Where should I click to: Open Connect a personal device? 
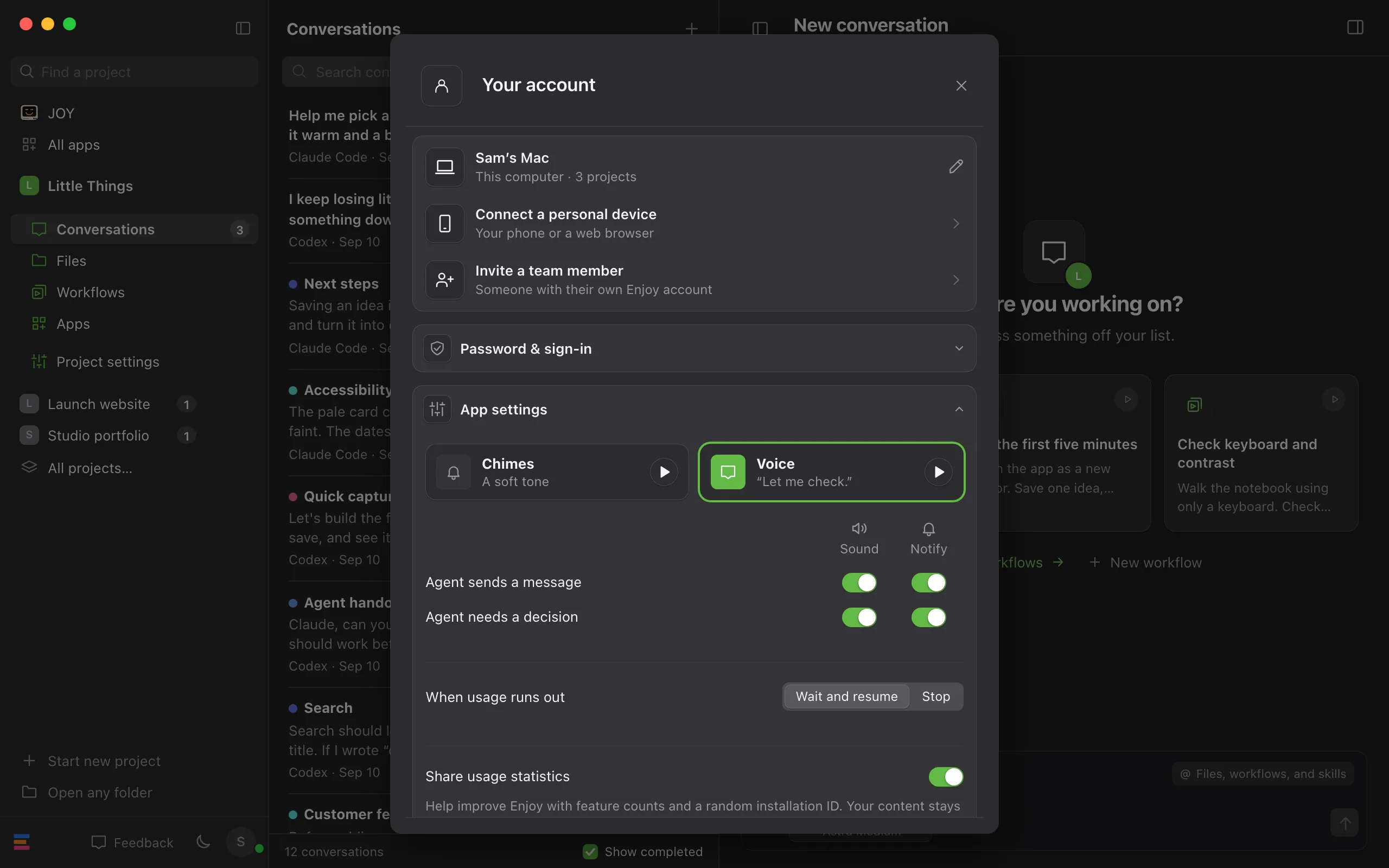pos(694,224)
